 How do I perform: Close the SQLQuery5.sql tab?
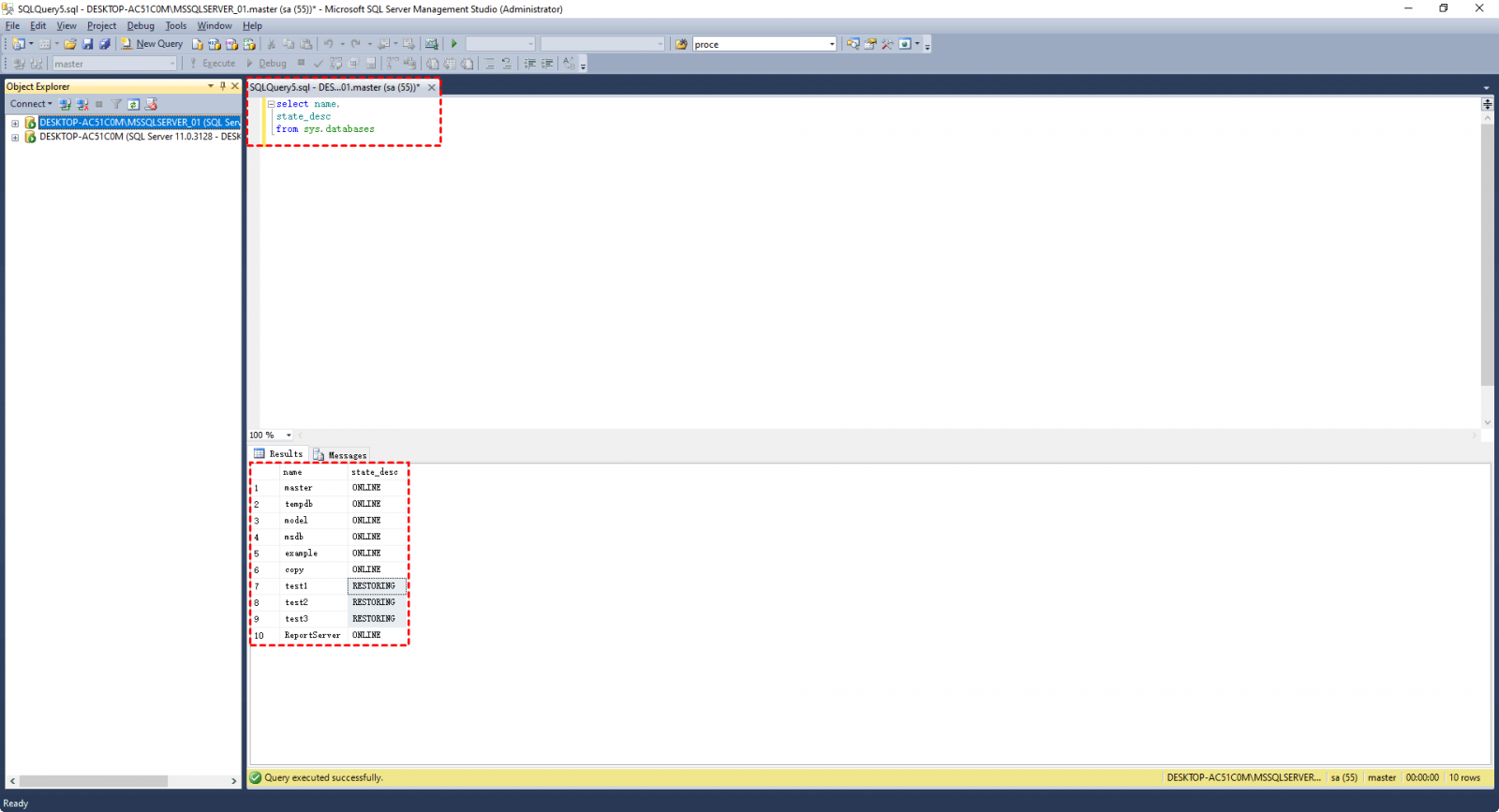point(432,87)
